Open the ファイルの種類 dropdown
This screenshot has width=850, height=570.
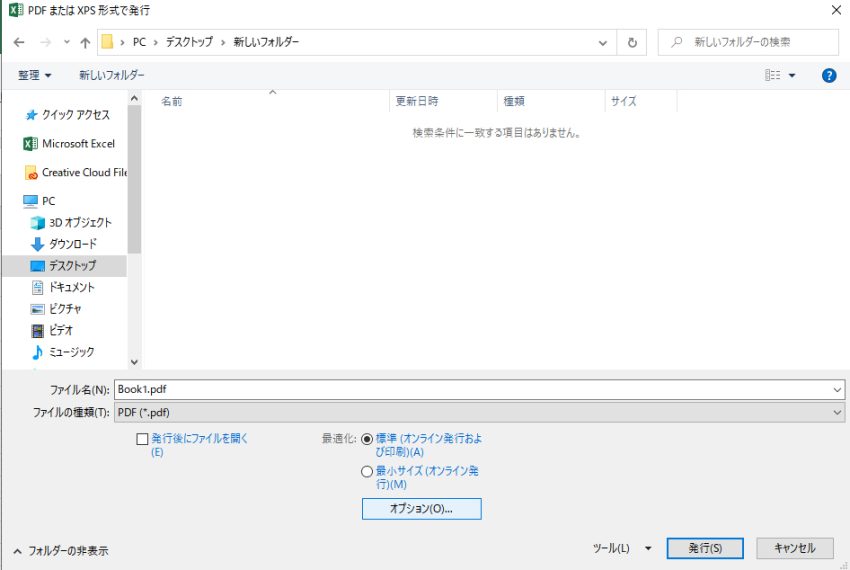pyautogui.click(x=480, y=412)
